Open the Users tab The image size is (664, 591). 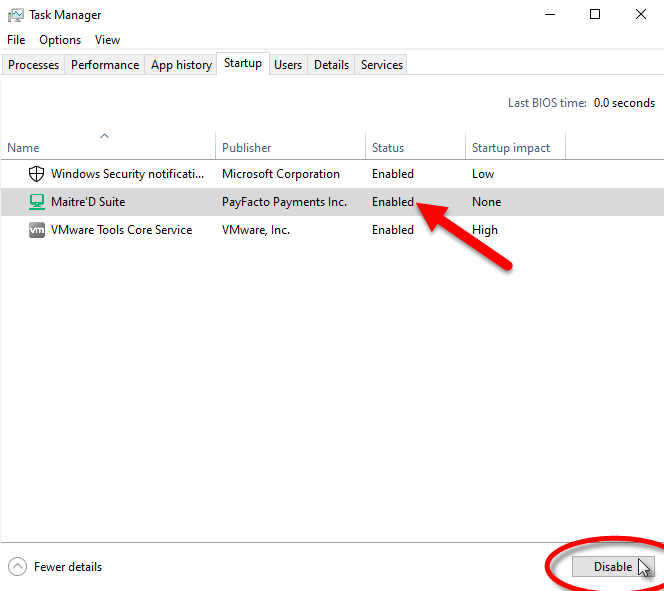click(x=288, y=65)
